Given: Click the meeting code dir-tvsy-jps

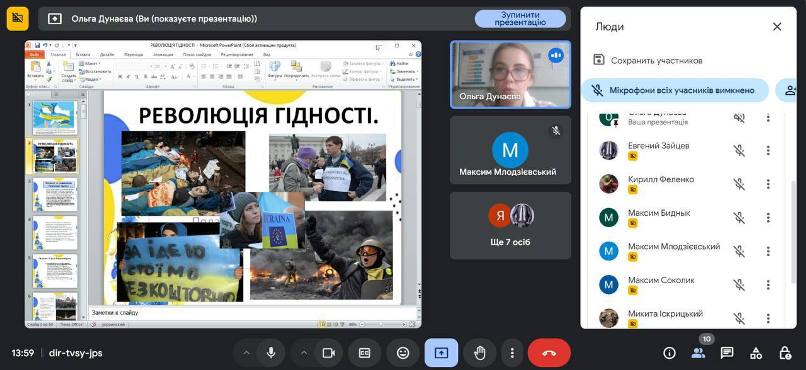Looking at the screenshot, I should pos(76,353).
